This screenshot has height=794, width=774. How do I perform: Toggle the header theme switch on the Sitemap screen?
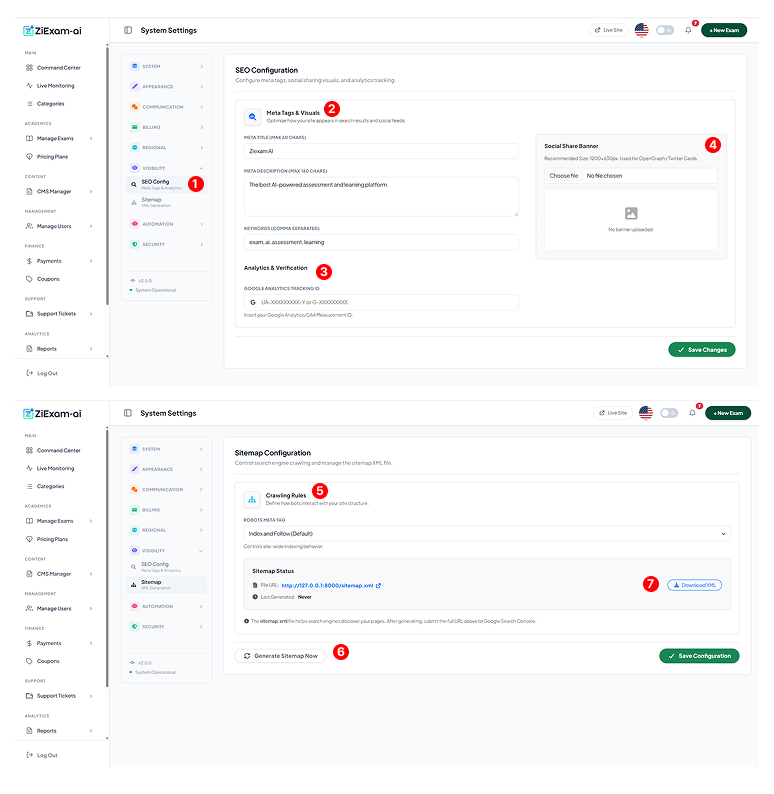[x=669, y=412]
